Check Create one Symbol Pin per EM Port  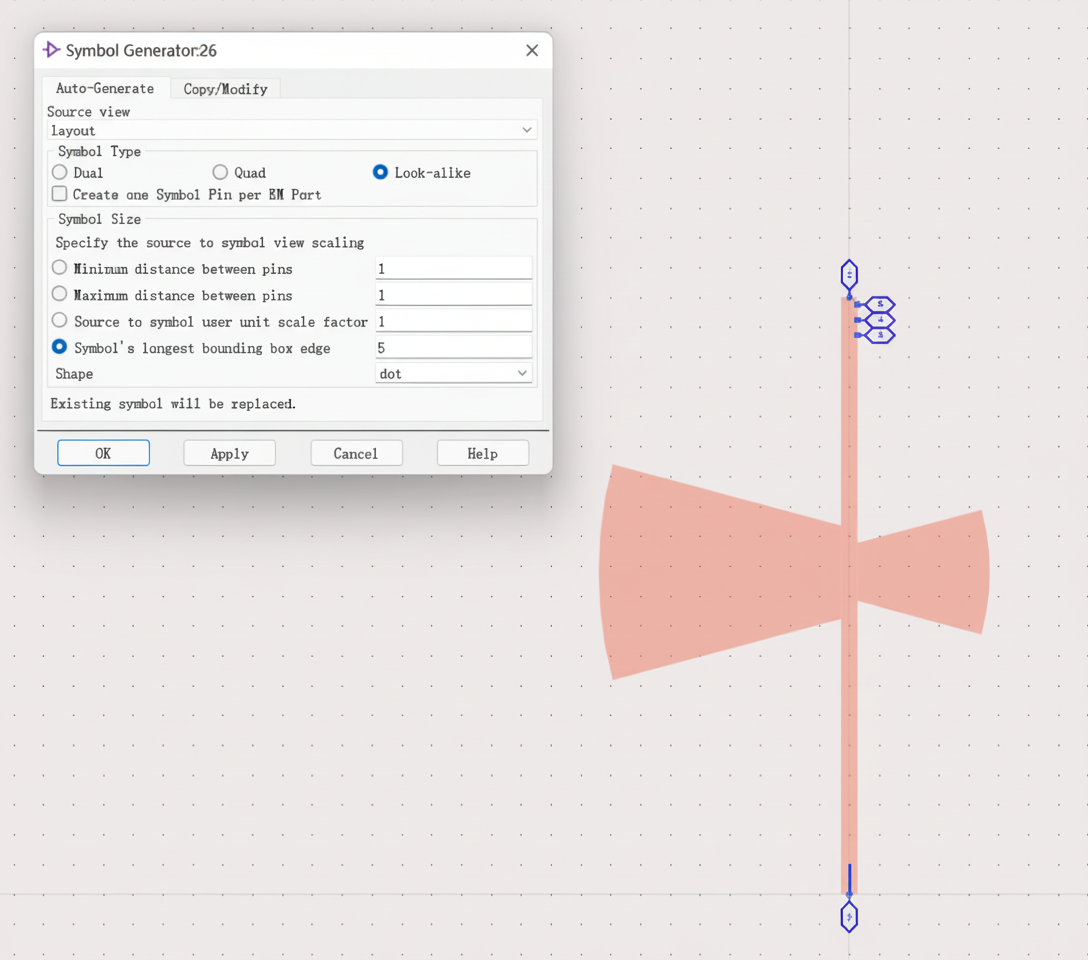[x=57, y=194]
